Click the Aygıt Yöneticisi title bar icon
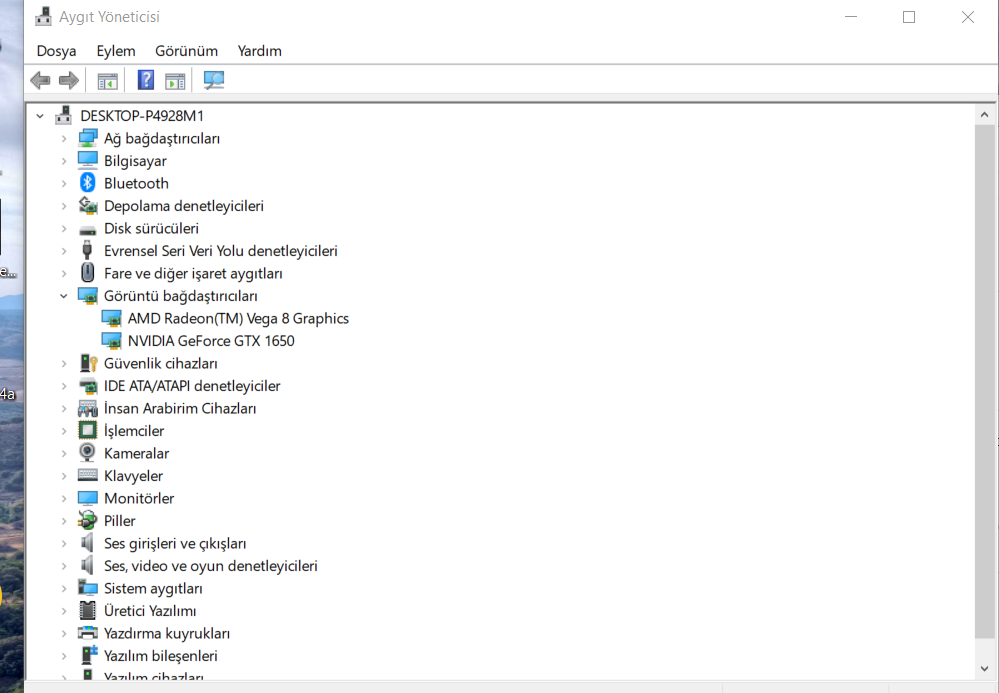The image size is (999, 693). [43, 17]
